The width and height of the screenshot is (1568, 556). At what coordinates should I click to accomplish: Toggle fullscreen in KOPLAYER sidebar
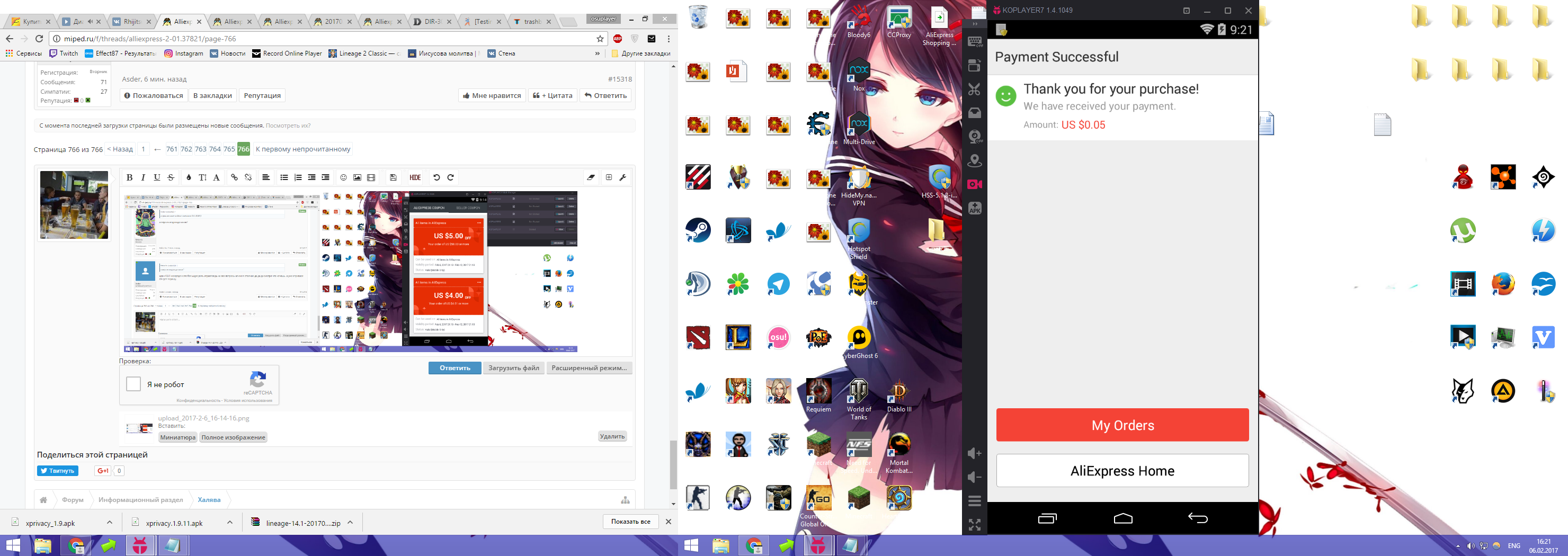point(975,524)
